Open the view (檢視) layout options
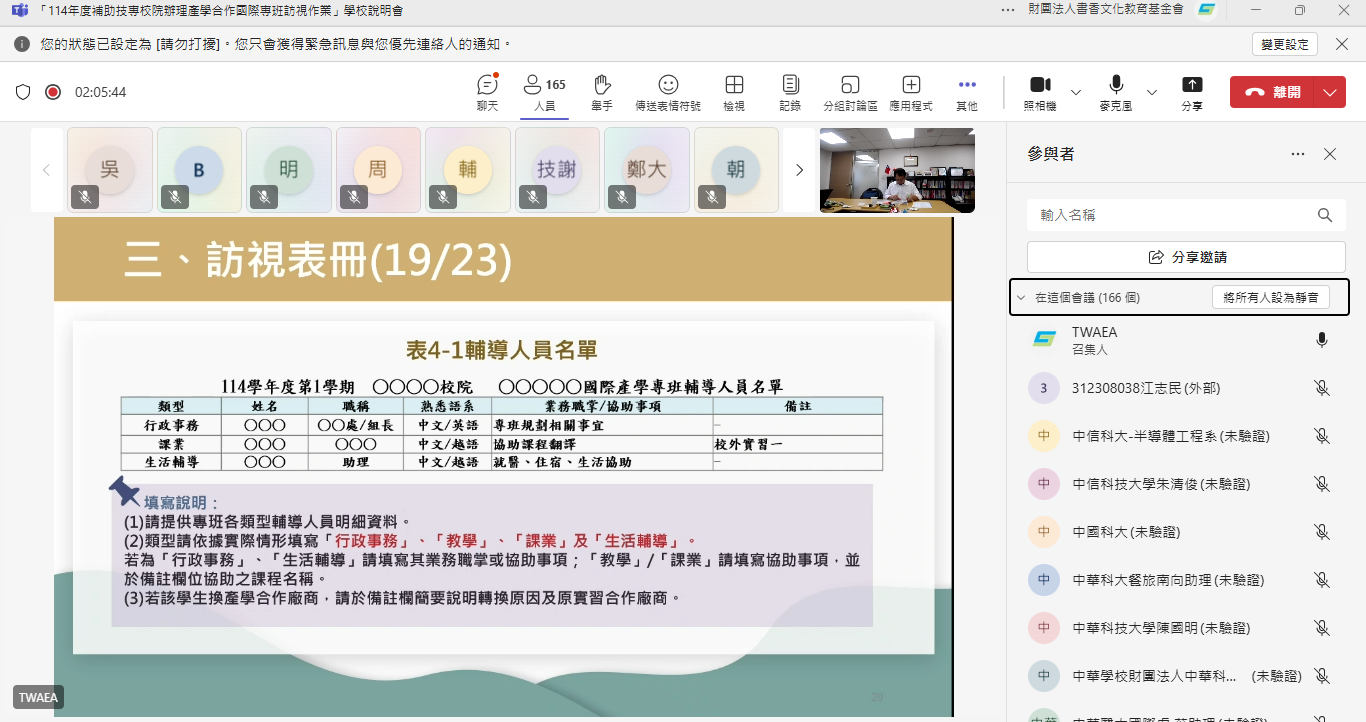The image size is (1366, 722). (734, 91)
